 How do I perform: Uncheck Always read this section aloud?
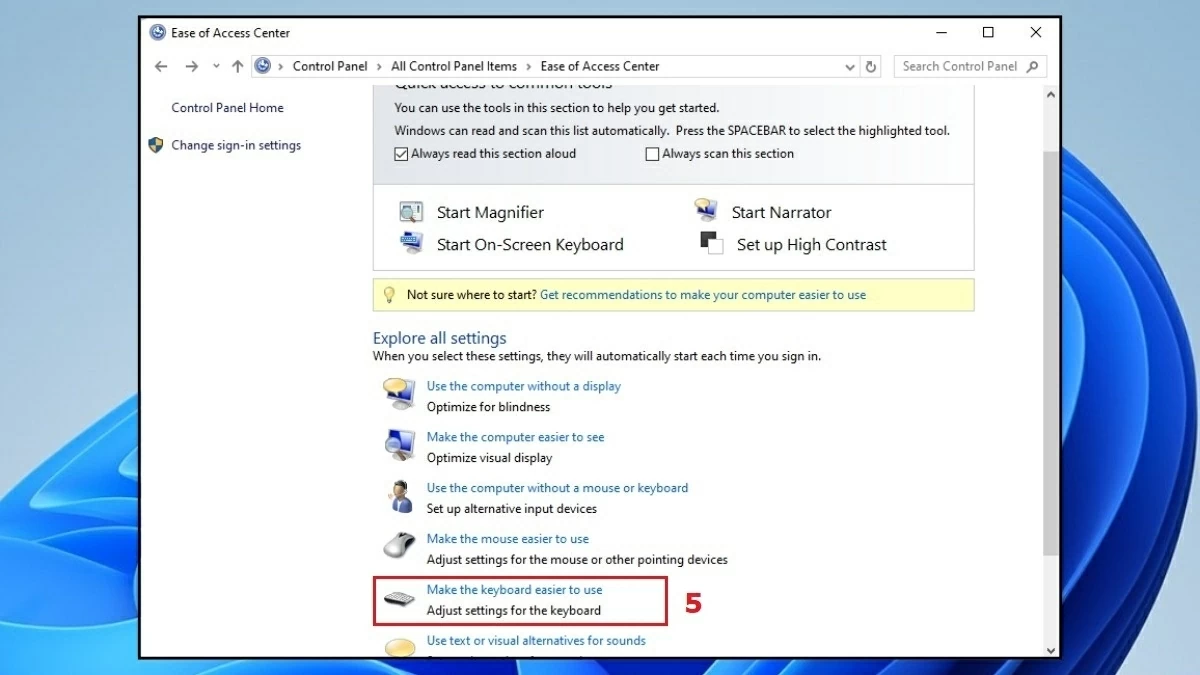(401, 154)
